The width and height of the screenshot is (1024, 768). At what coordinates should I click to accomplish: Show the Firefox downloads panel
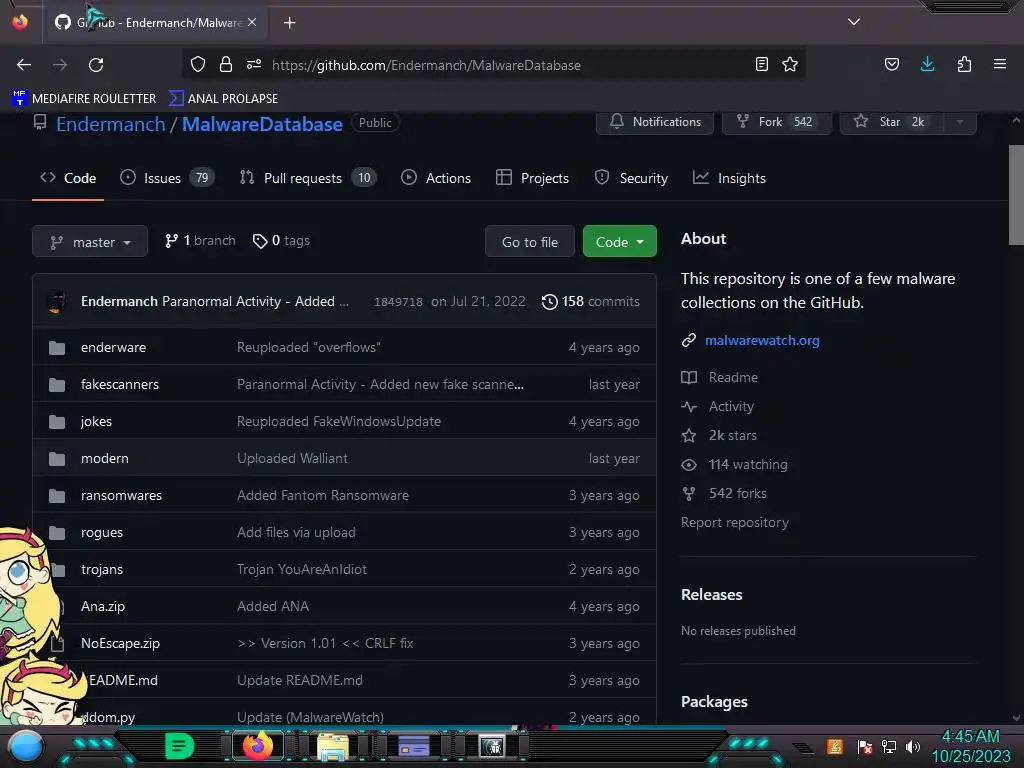927,64
